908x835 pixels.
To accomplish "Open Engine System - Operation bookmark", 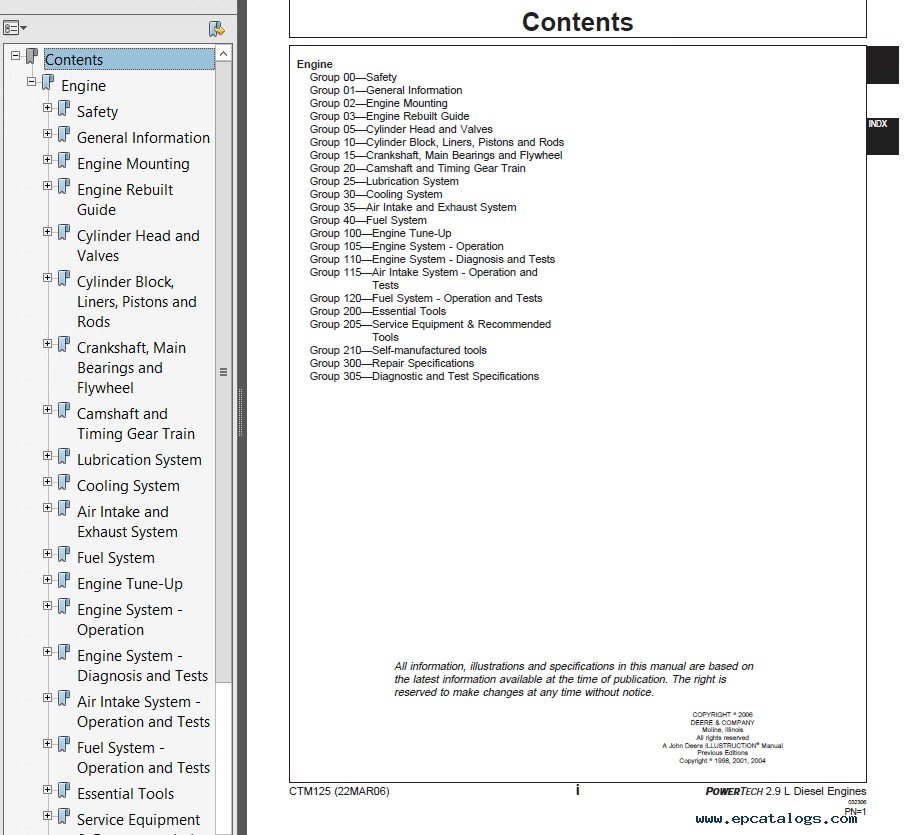I will pos(130,620).
